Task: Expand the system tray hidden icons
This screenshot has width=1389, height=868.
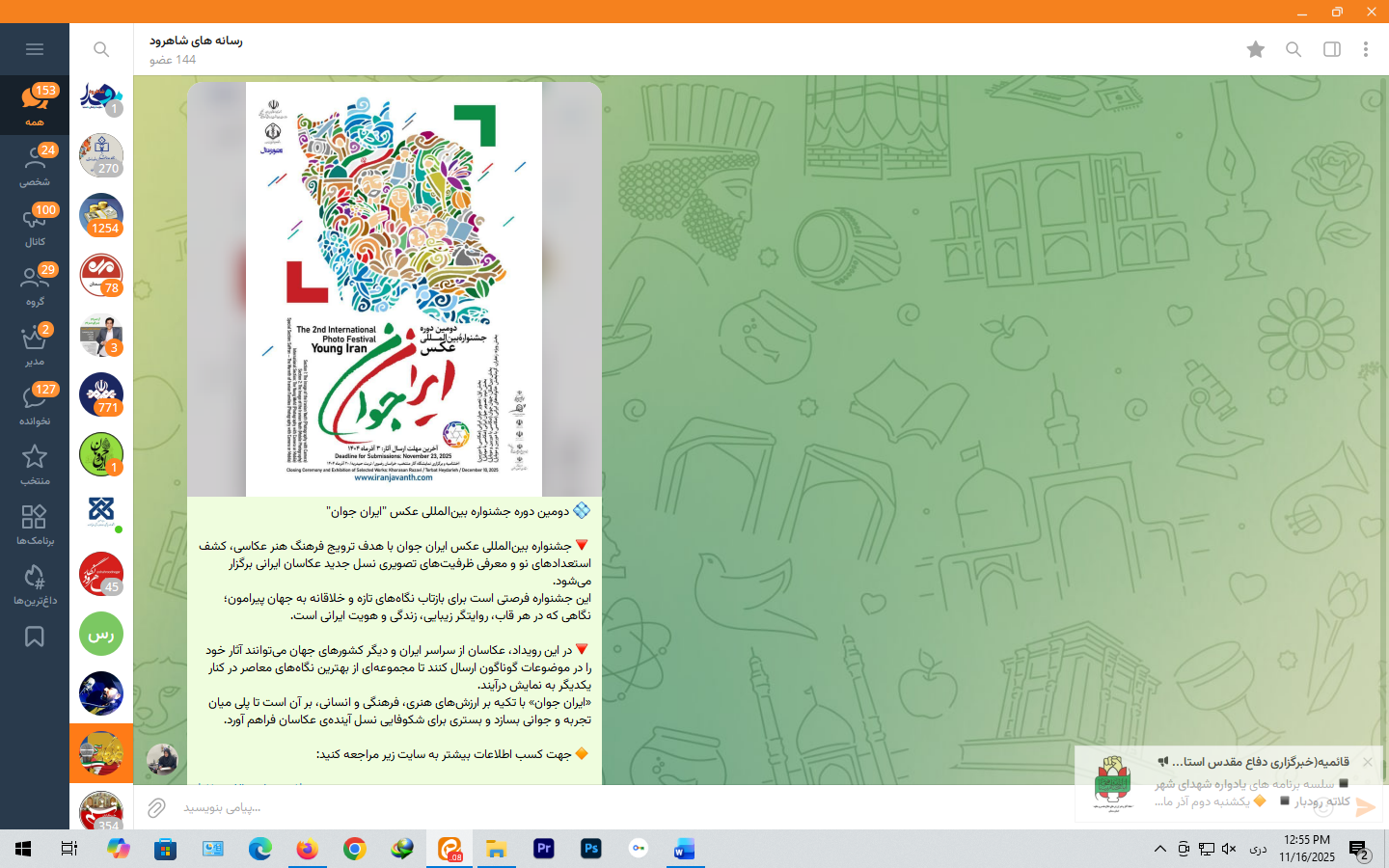Action: click(x=1159, y=849)
